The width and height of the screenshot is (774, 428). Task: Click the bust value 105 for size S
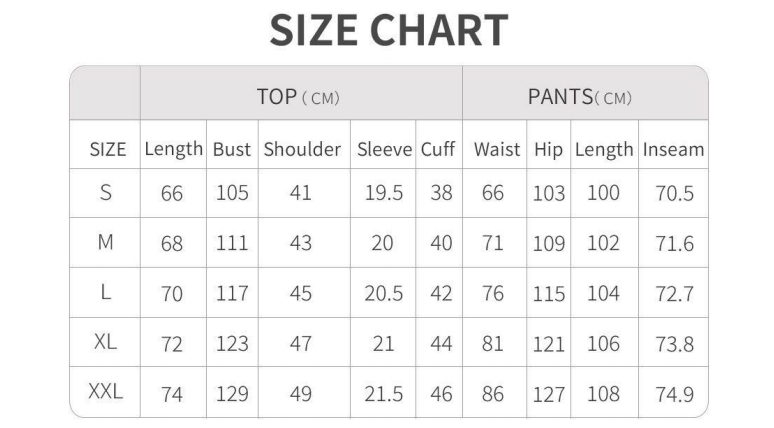(x=232, y=194)
